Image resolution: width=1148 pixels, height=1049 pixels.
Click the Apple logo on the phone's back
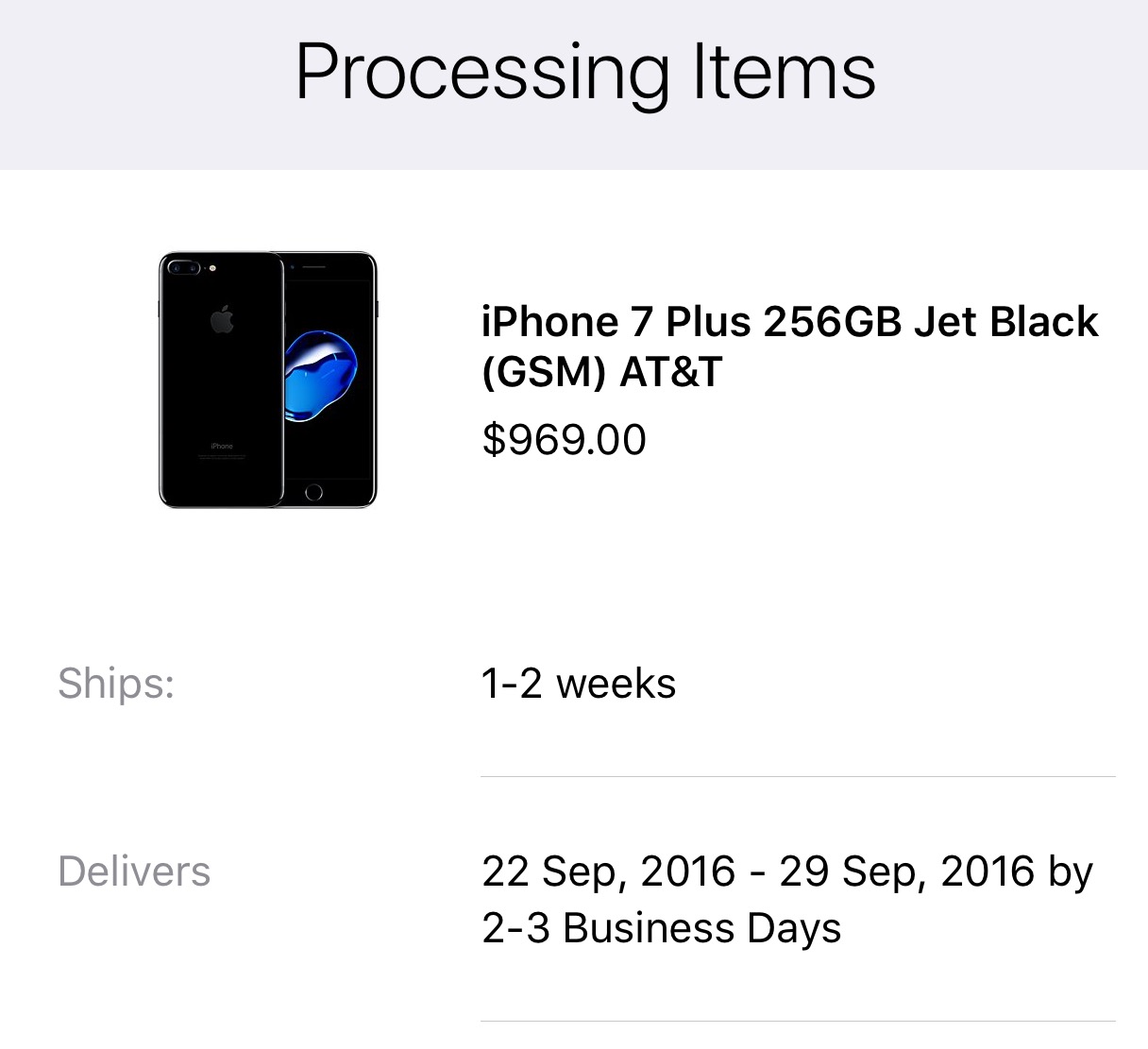click(222, 320)
